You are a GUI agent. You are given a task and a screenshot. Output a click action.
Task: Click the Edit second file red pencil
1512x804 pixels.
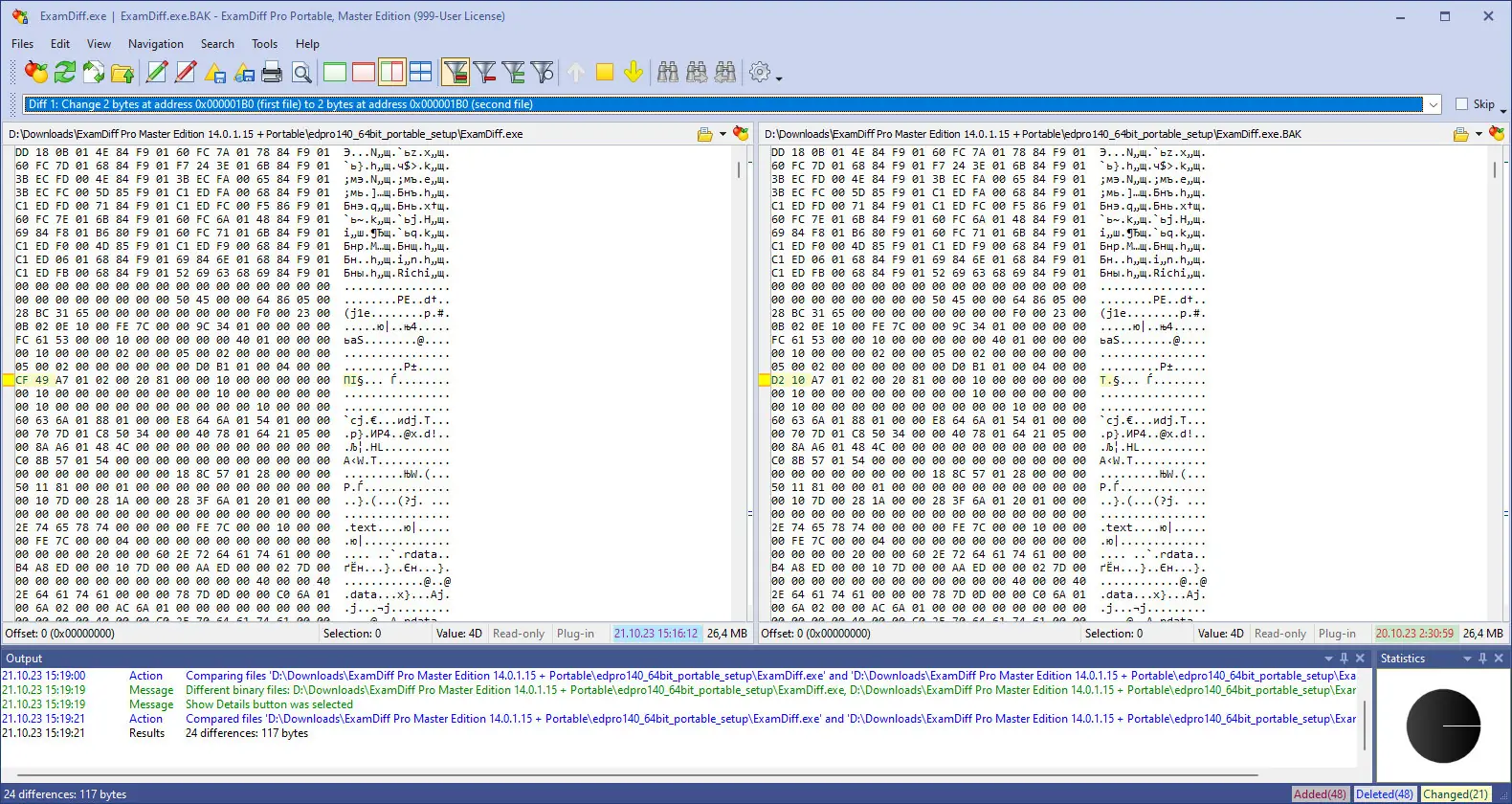pos(186,72)
